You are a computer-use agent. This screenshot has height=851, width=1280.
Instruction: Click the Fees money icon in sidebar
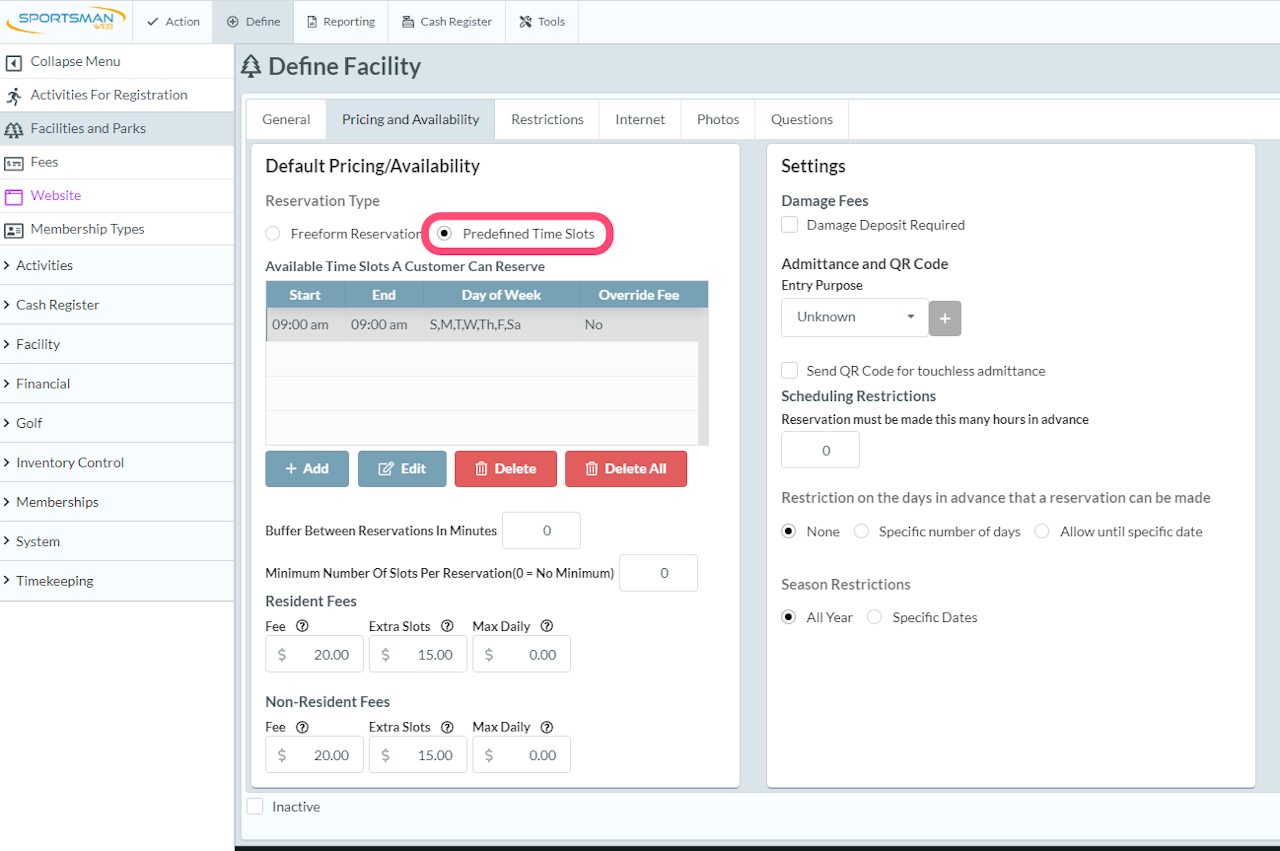14,163
